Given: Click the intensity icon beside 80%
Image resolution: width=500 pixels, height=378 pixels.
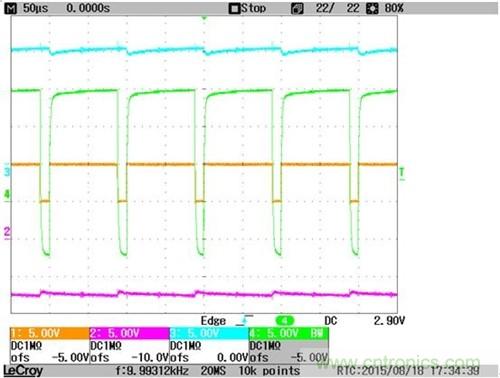Looking at the screenshot, I should (x=372, y=9).
